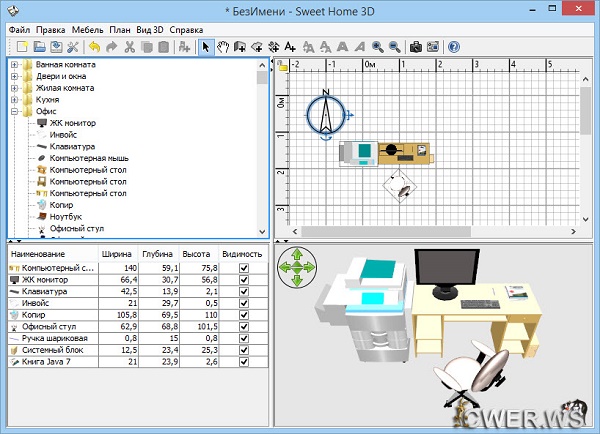Click the Cut scissors icon
Viewport: 600px width, 434px height.
point(130,46)
